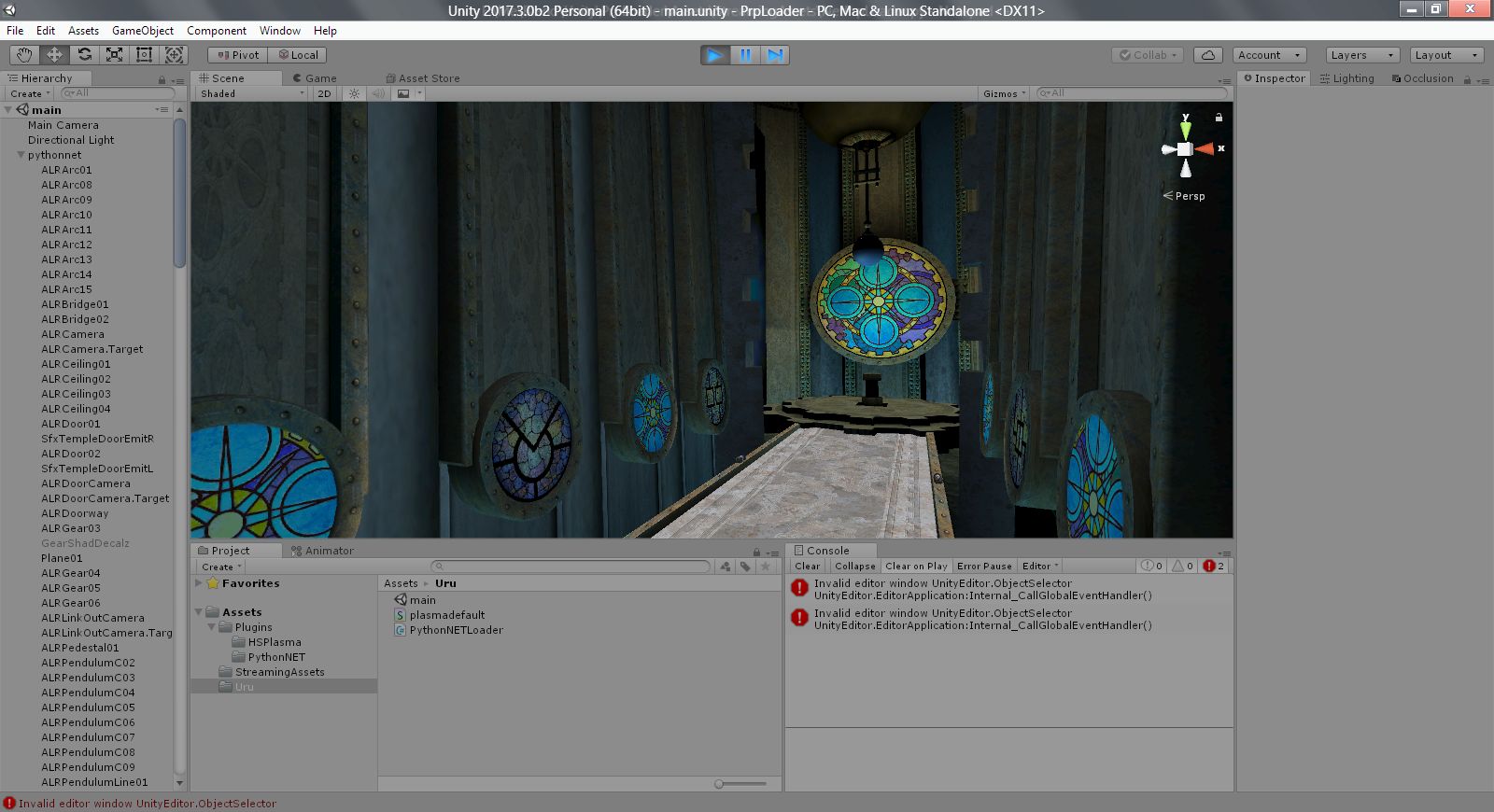Viewport: 1494px width, 812px height.
Task: Select ALRCamera in the Hierarchy
Action: click(73, 334)
